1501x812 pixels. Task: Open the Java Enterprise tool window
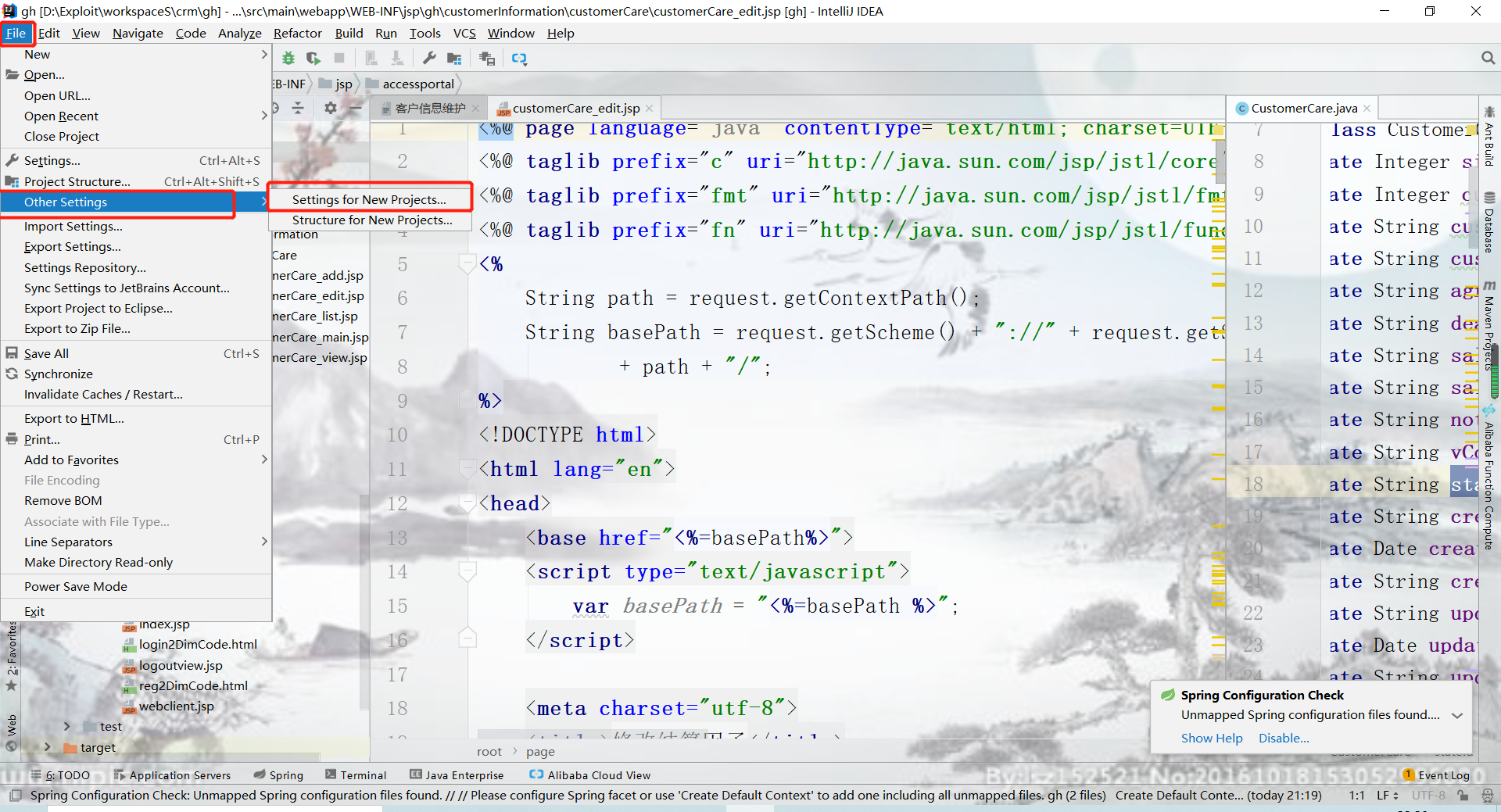tap(457, 775)
